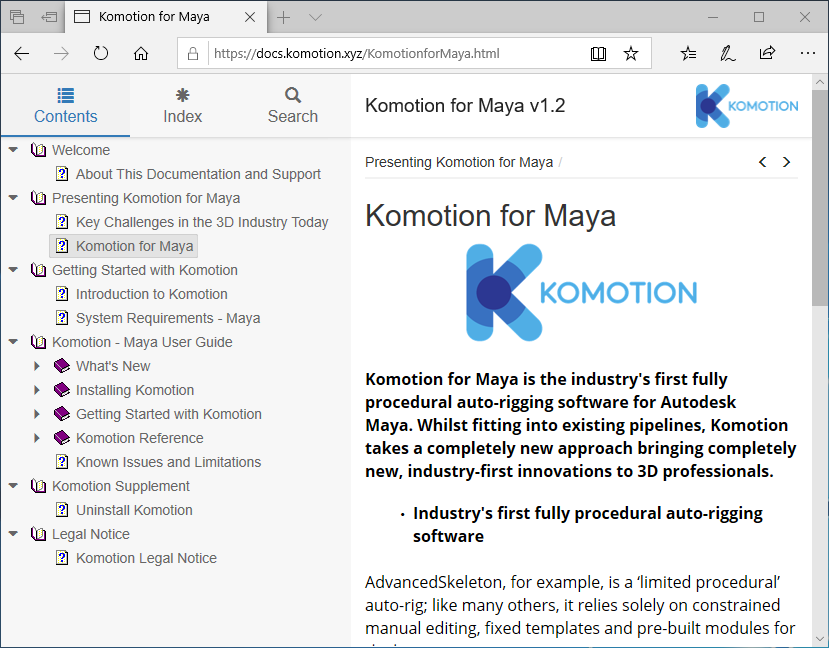Viewport: 829px width, 648px height.
Task: Expand the Komotion Reference section
Action: [x=37, y=438]
